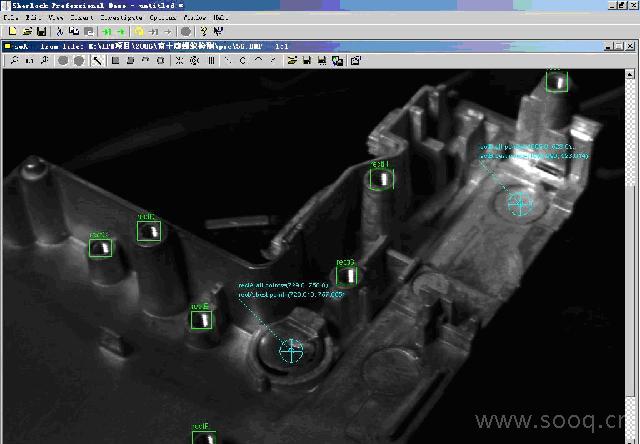The height and width of the screenshot is (444, 640).
Task: Click the open image folder icon in image toolbar
Action: pyautogui.click(x=291, y=60)
